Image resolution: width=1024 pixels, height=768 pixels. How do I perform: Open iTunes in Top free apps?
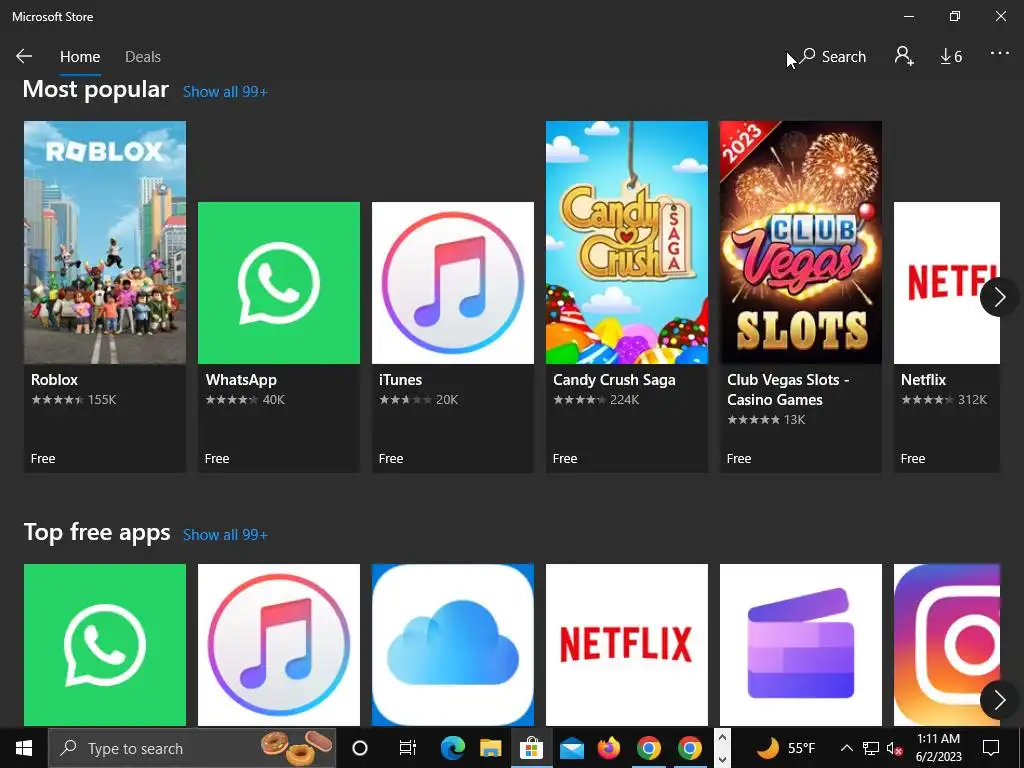point(279,645)
